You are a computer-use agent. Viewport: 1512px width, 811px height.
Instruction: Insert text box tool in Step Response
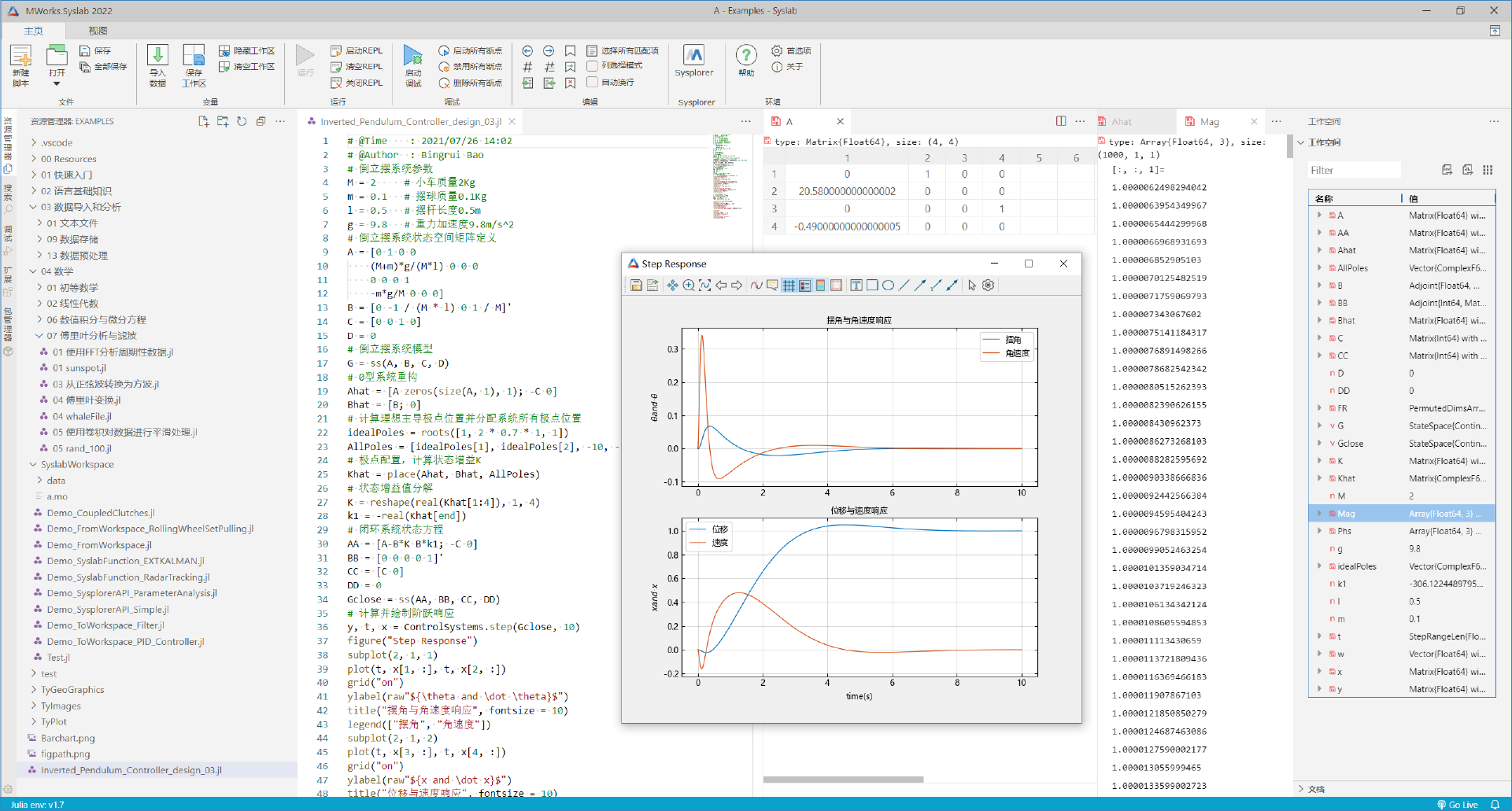pos(856,286)
